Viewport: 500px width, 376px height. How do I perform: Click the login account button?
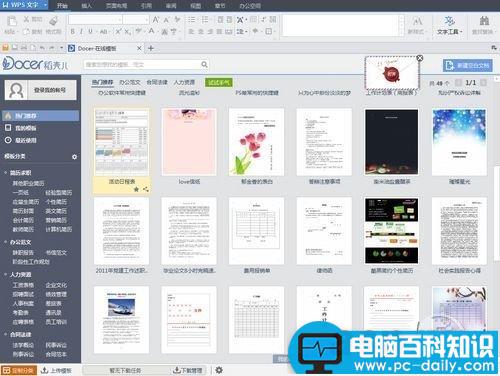40,90
